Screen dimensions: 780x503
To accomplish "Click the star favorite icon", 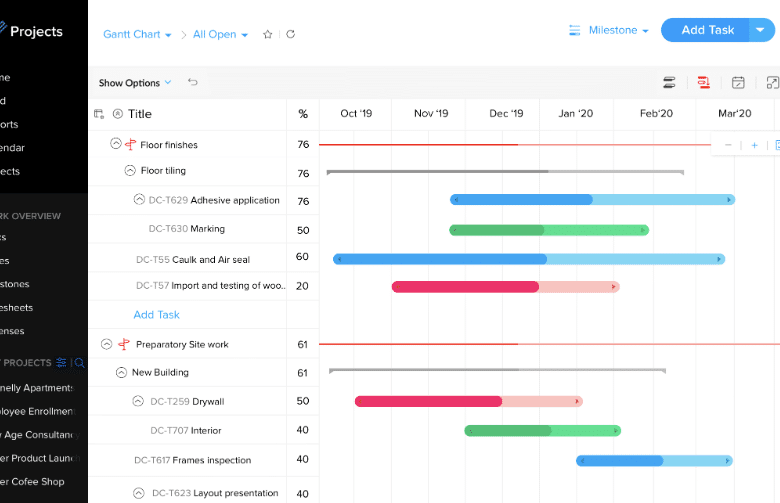I will pos(267,34).
